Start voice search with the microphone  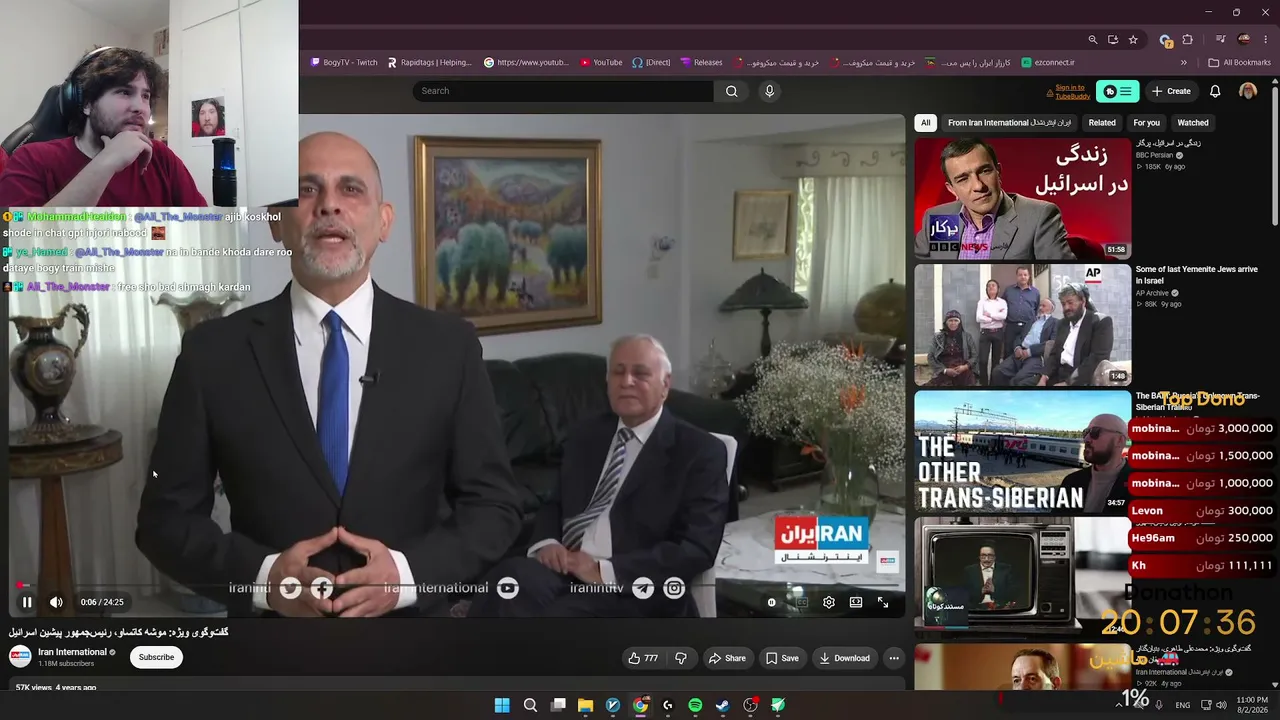pyautogui.click(x=769, y=91)
